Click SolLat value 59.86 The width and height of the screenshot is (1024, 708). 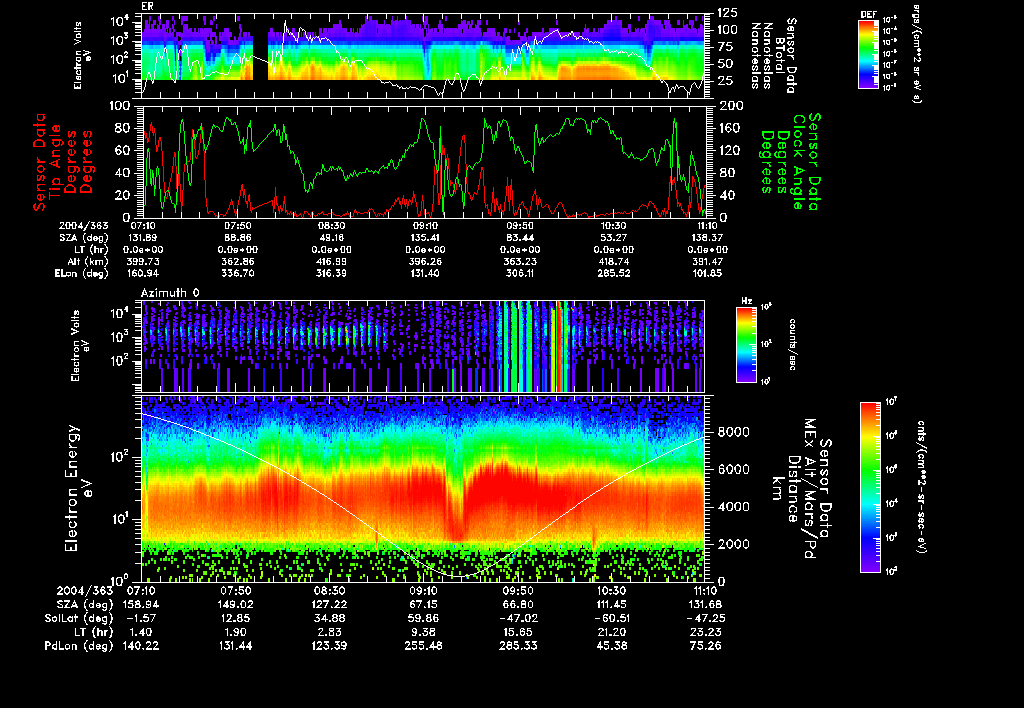(424, 619)
